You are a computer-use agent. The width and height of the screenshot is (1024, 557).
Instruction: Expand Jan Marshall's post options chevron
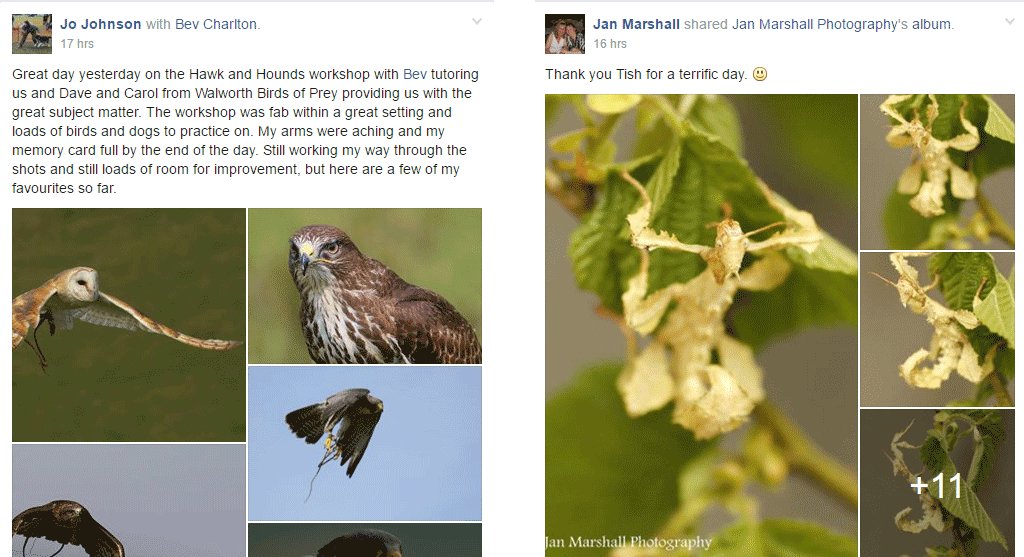pos(1009,21)
